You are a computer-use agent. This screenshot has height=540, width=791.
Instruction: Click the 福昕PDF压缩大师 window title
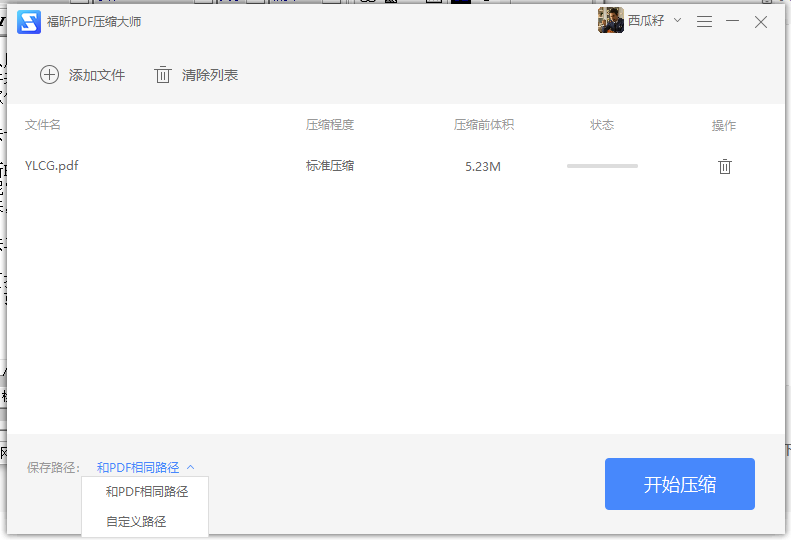[94, 22]
